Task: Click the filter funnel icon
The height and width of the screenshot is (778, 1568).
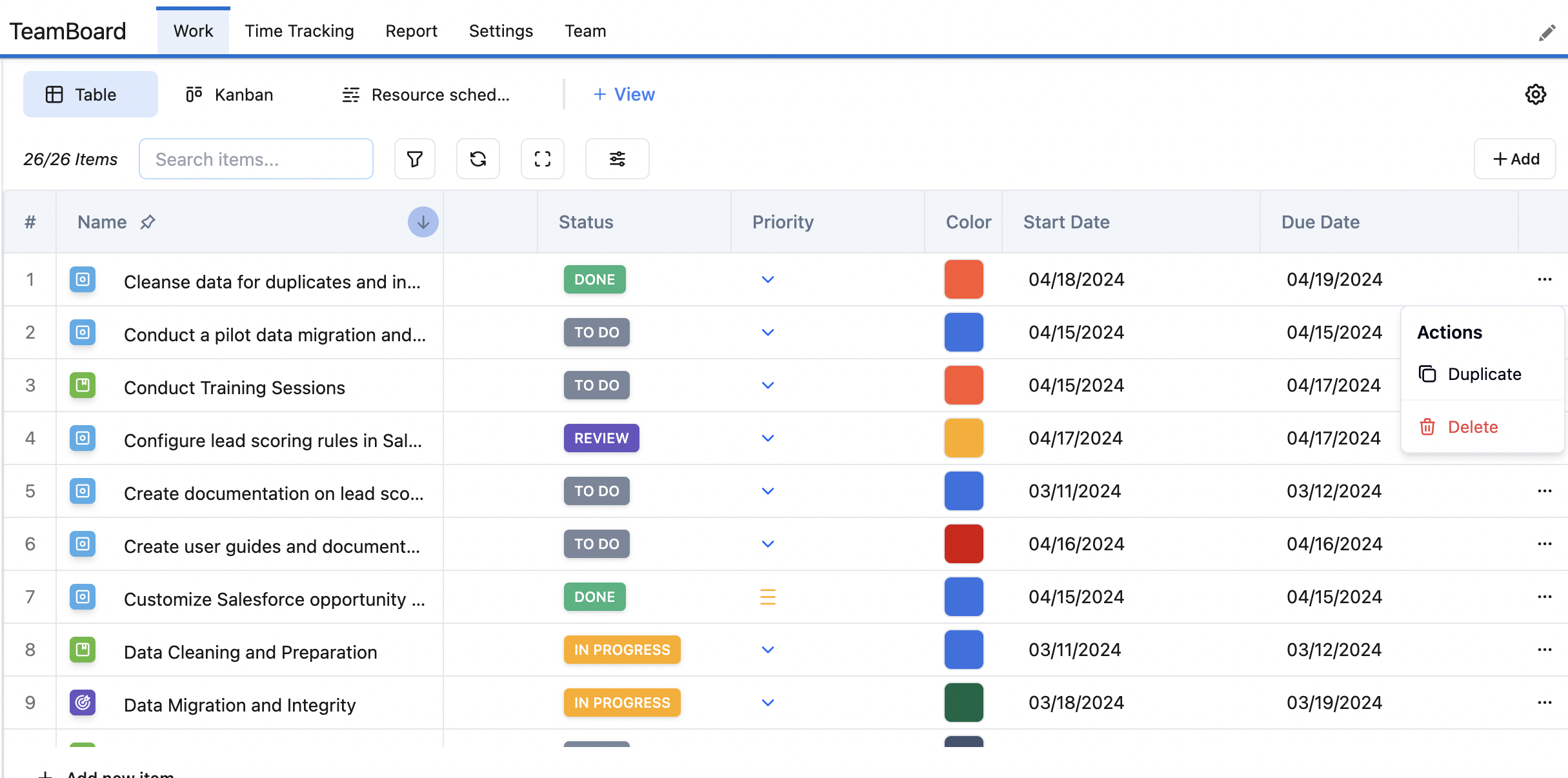Action: (x=414, y=159)
